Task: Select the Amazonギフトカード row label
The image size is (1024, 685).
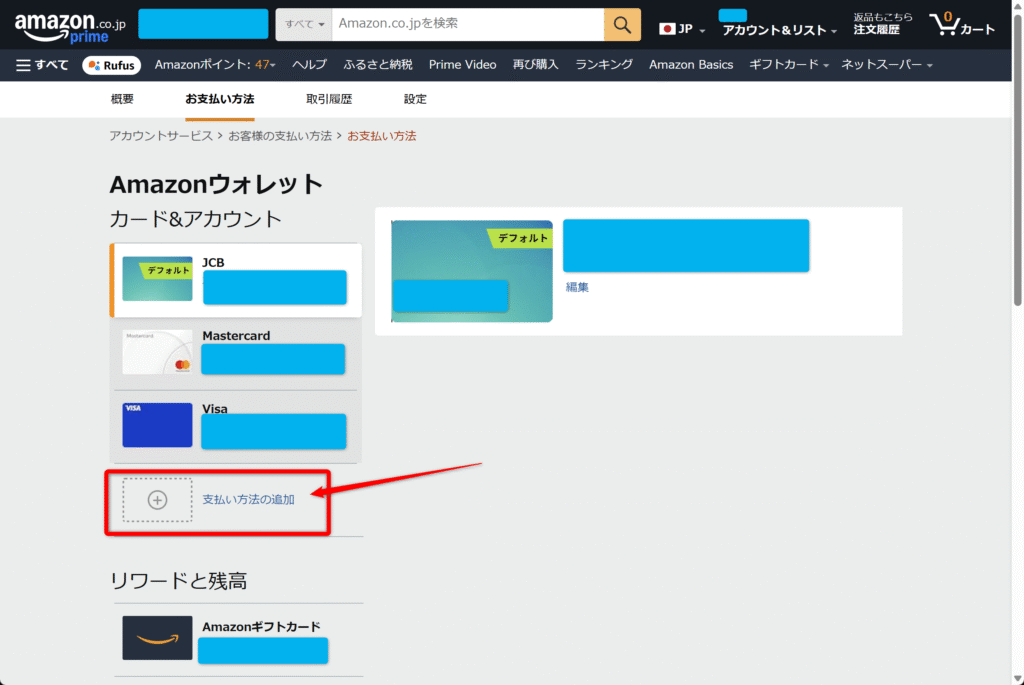Action: (x=261, y=627)
